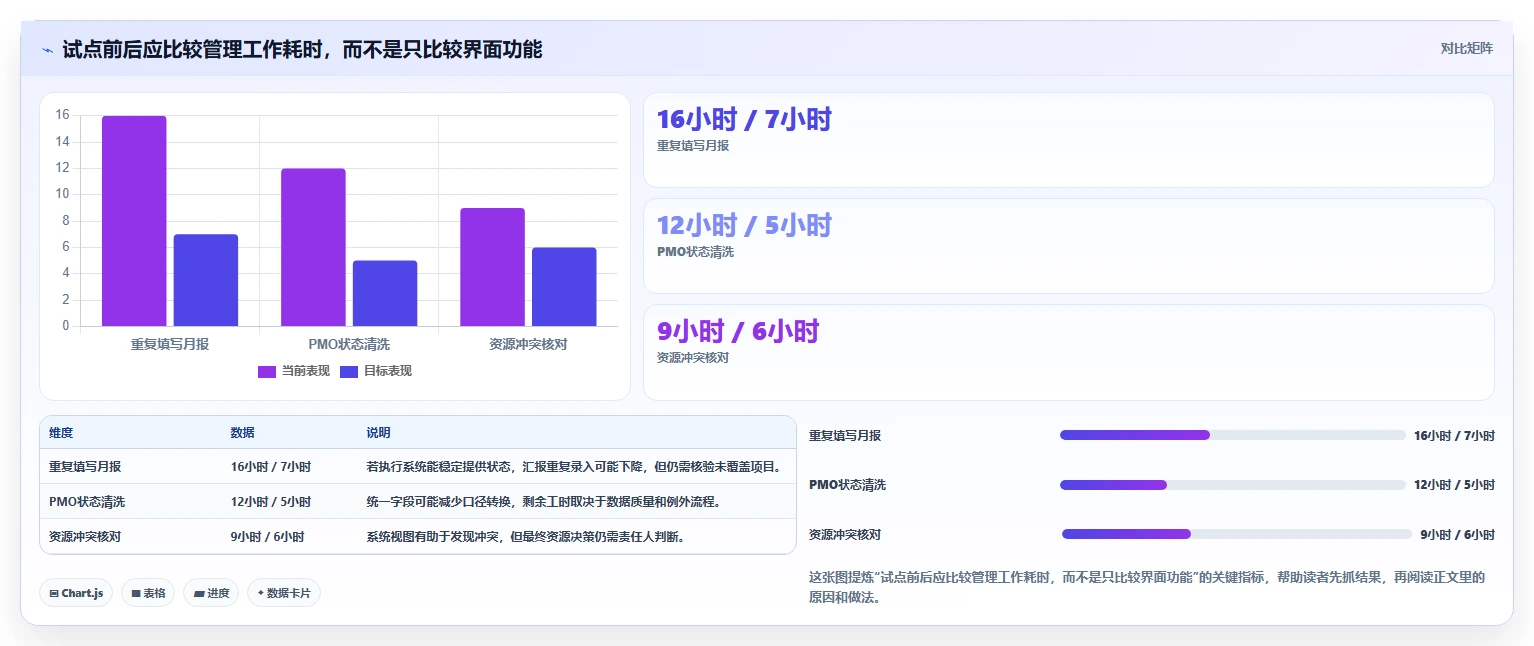Image resolution: width=1534 pixels, height=646 pixels.
Task: Toggle the 目标表现 legend entry in the chart
Action: click(x=376, y=371)
